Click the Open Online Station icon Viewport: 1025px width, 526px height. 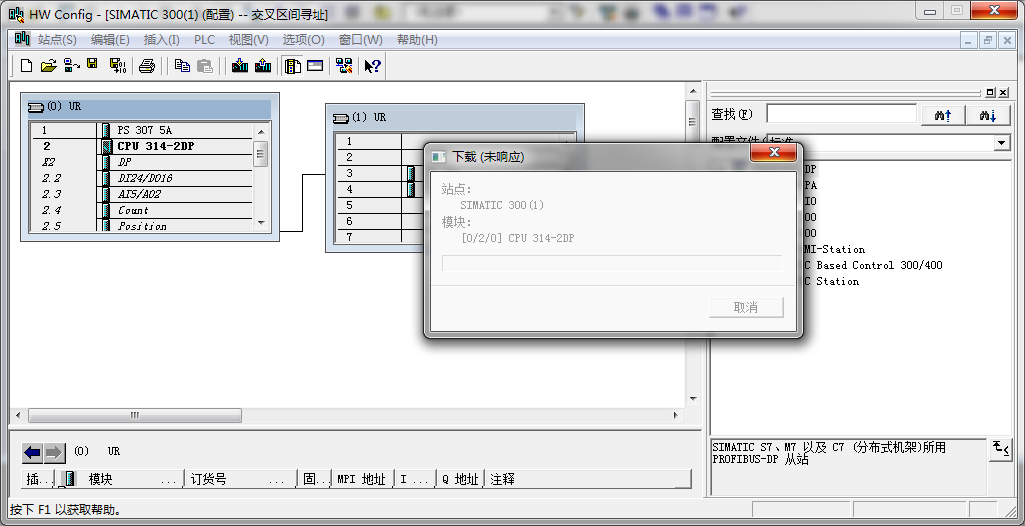(x=71, y=65)
